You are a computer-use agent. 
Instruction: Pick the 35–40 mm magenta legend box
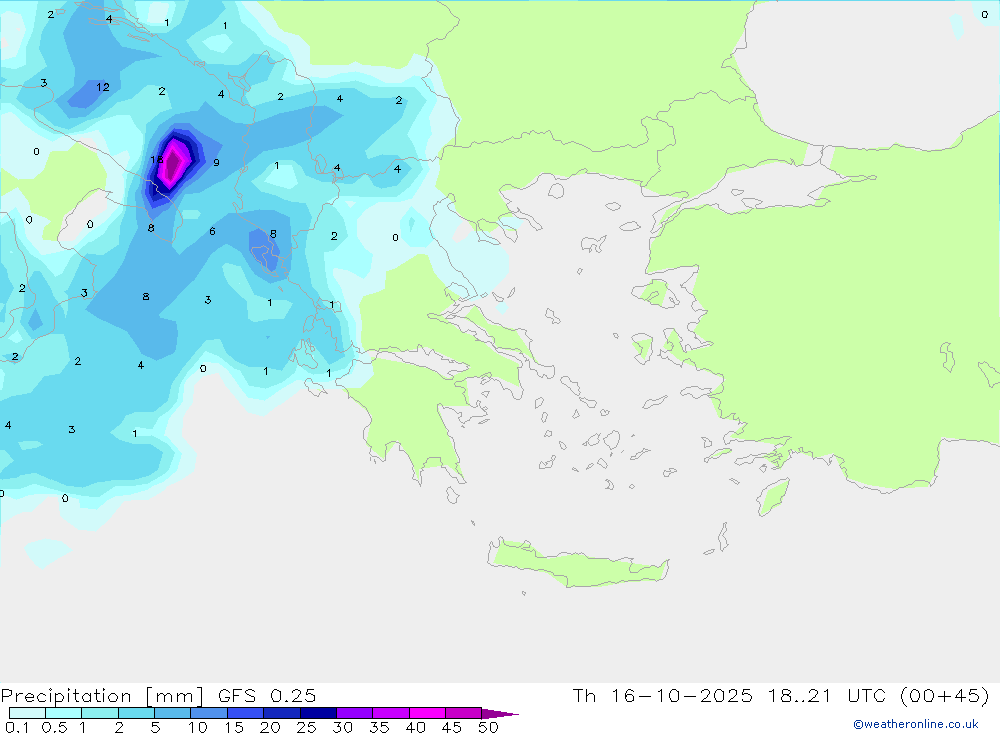[391, 713]
